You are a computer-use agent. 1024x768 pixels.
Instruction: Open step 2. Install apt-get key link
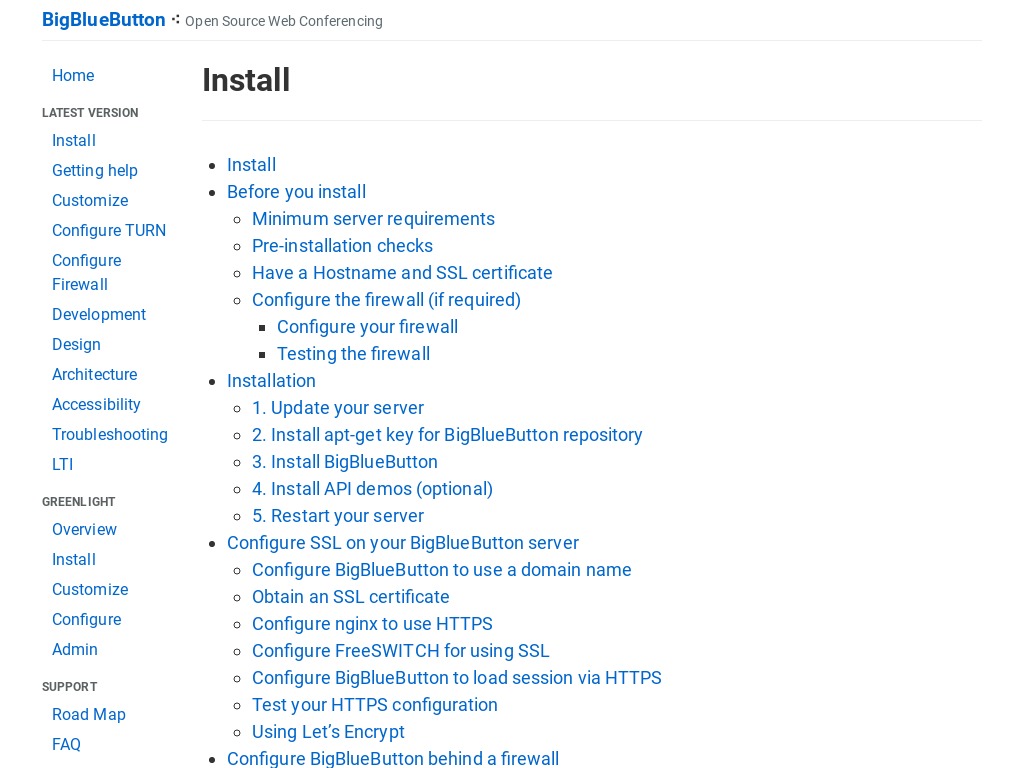(447, 435)
